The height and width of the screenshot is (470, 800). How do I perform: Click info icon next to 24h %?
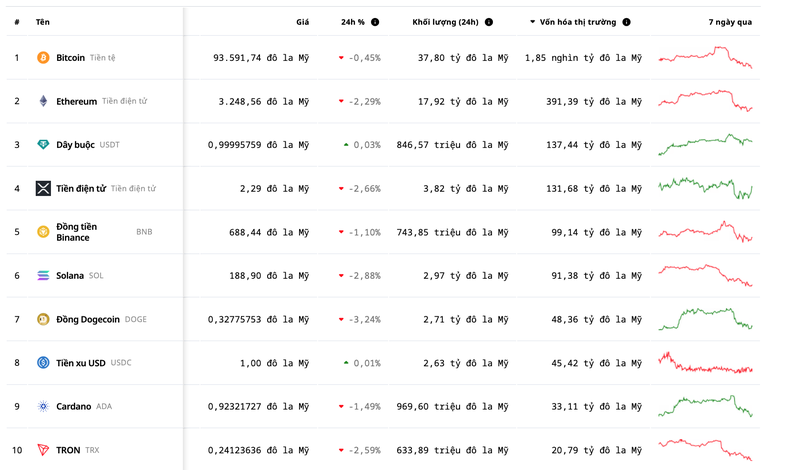[375, 21]
